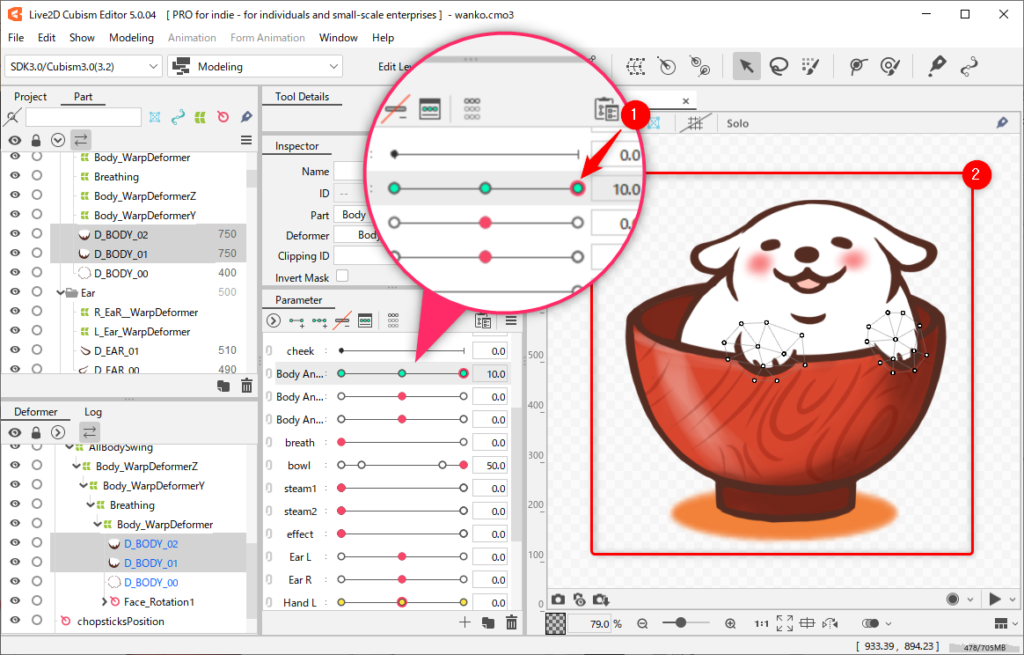Screen dimensions: 1024x655
Task: Zoom in with the magnifier plus icon
Action: (730, 624)
